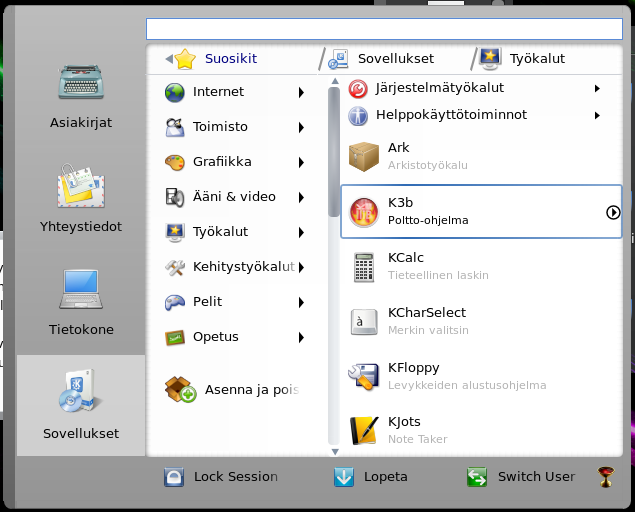Click the Switch User button

[x=521, y=477]
